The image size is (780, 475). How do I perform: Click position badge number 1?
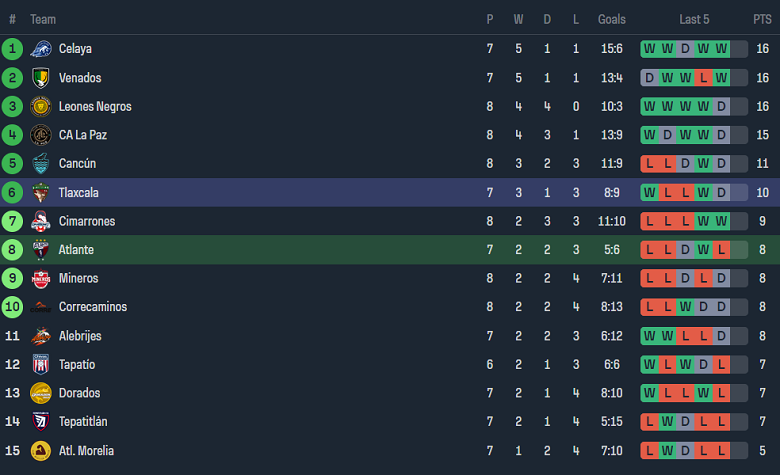point(12,49)
